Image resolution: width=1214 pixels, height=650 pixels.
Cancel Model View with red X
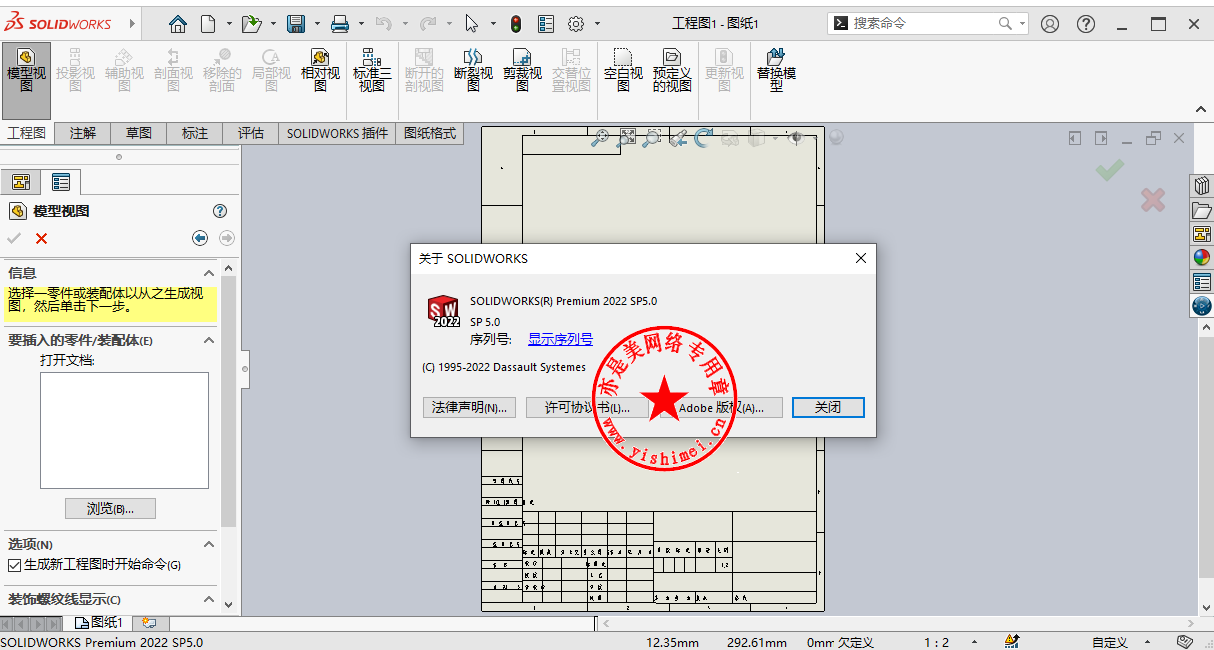[41, 238]
